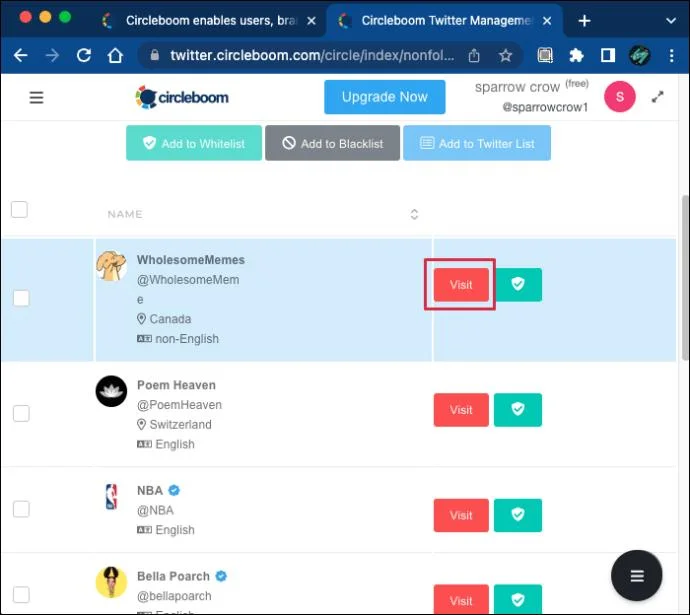Click the NAME column header text
Screen dimensions: 690x615
pyautogui.click(x=125, y=214)
